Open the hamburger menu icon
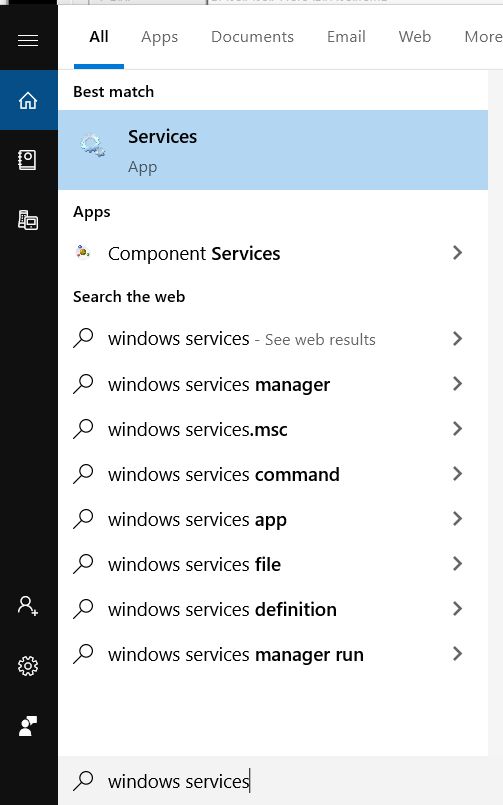503x805 pixels. point(28,40)
